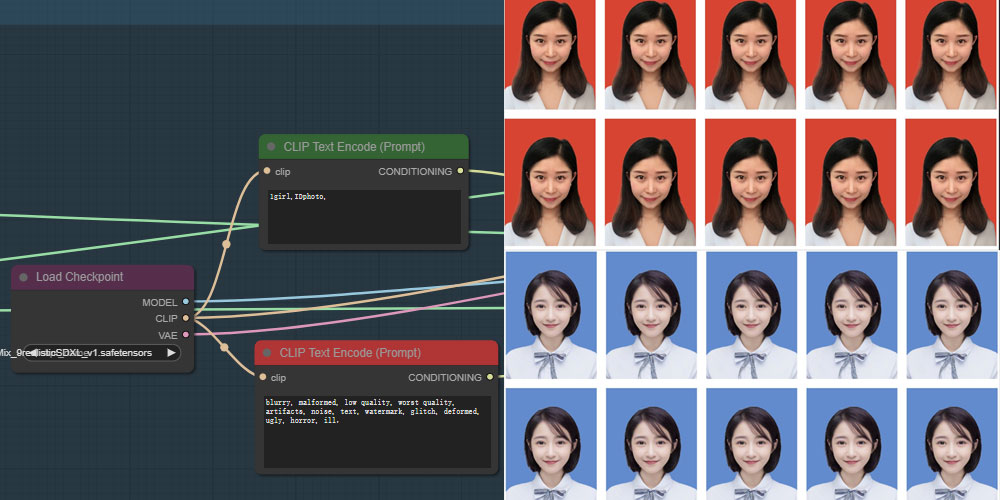Click the link midpoint on the wire to the green prompt node
The width and height of the screenshot is (1000, 500).
(226, 244)
